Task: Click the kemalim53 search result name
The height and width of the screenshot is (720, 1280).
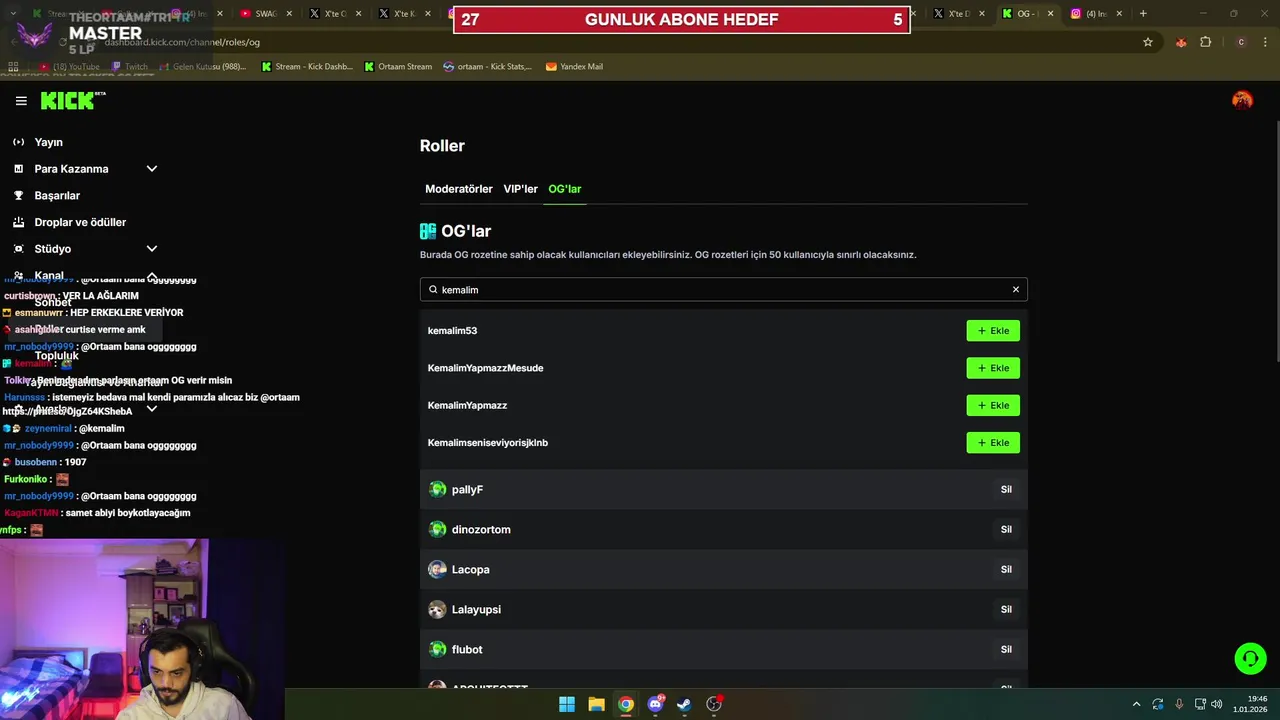Action: pos(452,331)
